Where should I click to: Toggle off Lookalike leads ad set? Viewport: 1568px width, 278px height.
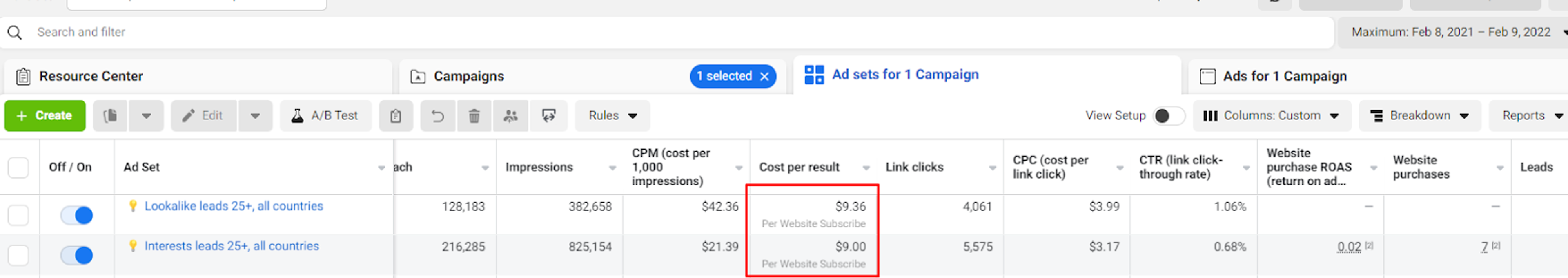click(77, 215)
